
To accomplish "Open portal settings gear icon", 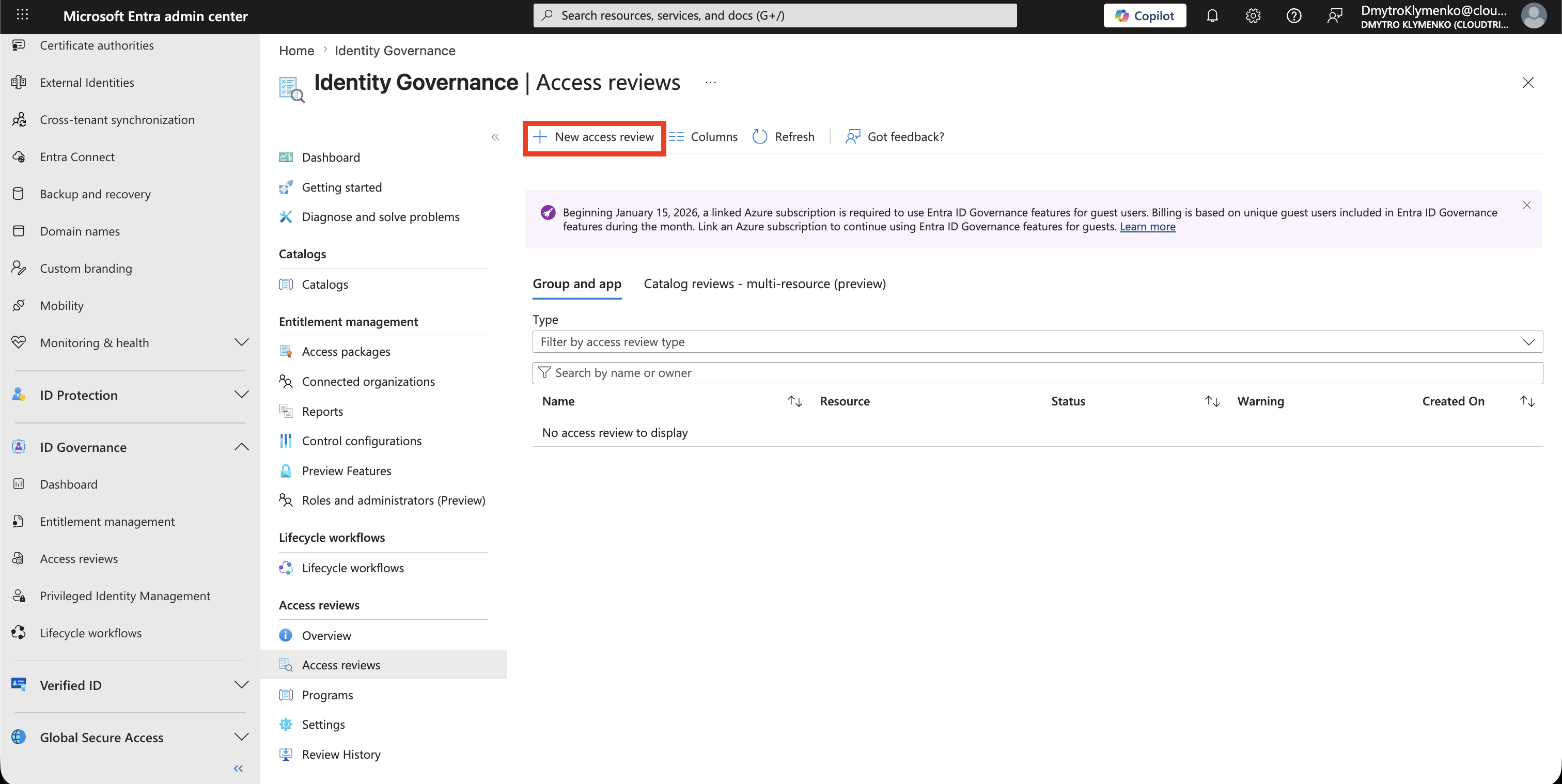I will pyautogui.click(x=1253, y=16).
